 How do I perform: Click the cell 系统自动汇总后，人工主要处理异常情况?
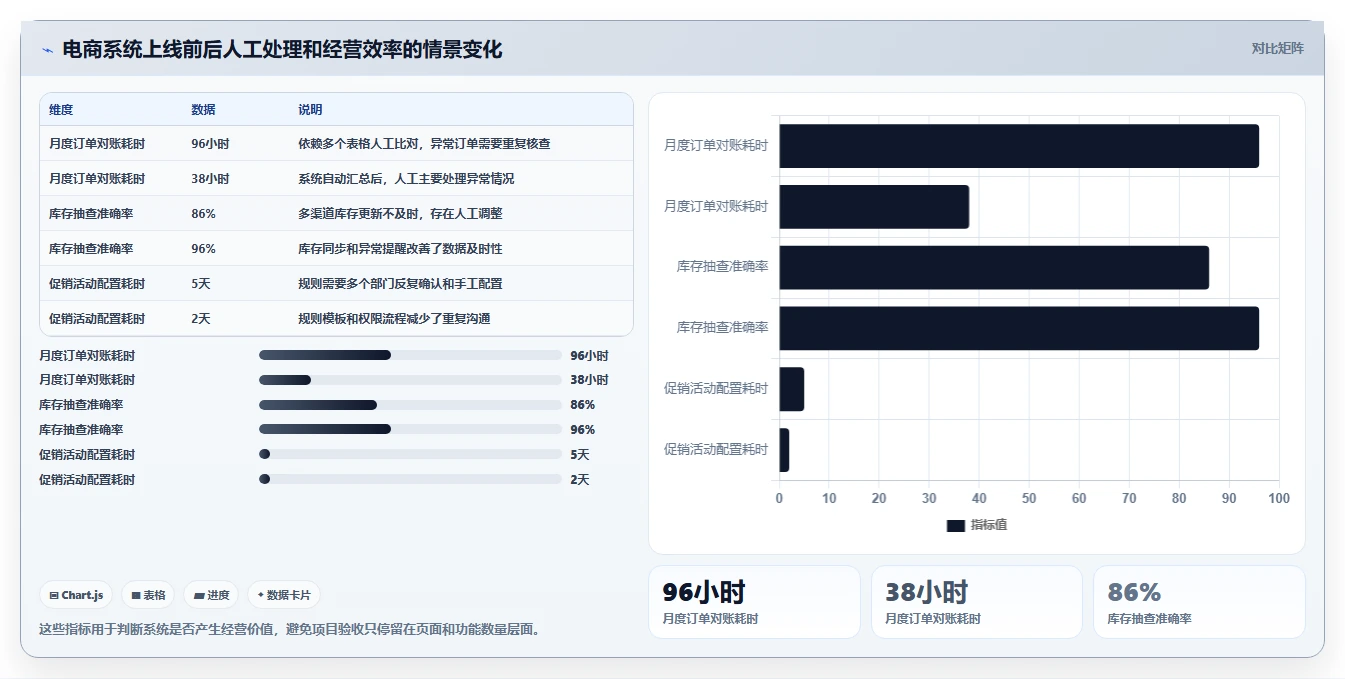pos(406,179)
